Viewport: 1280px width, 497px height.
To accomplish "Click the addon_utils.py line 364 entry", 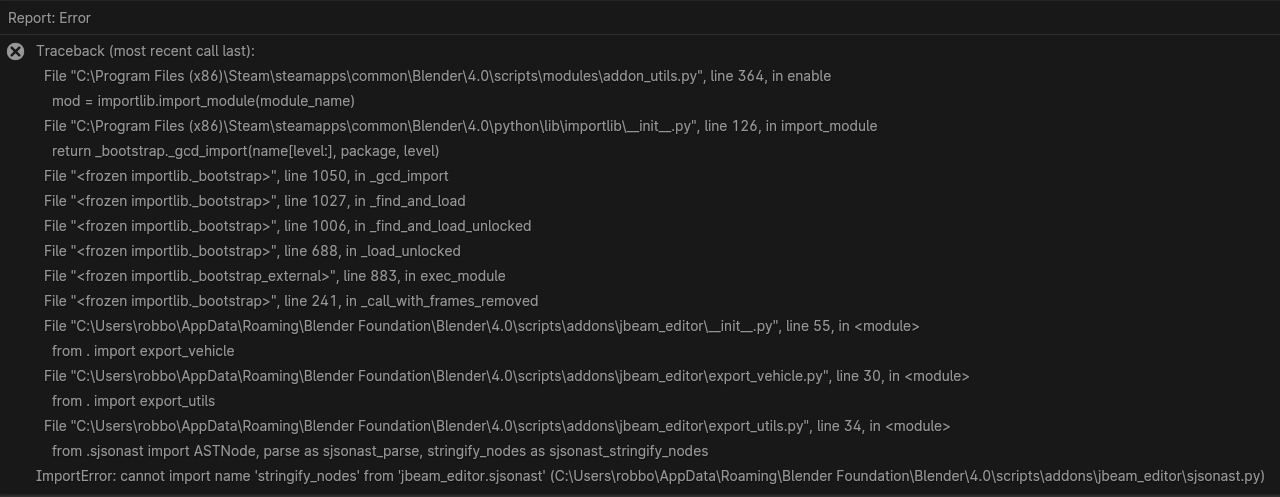I will click(437, 76).
